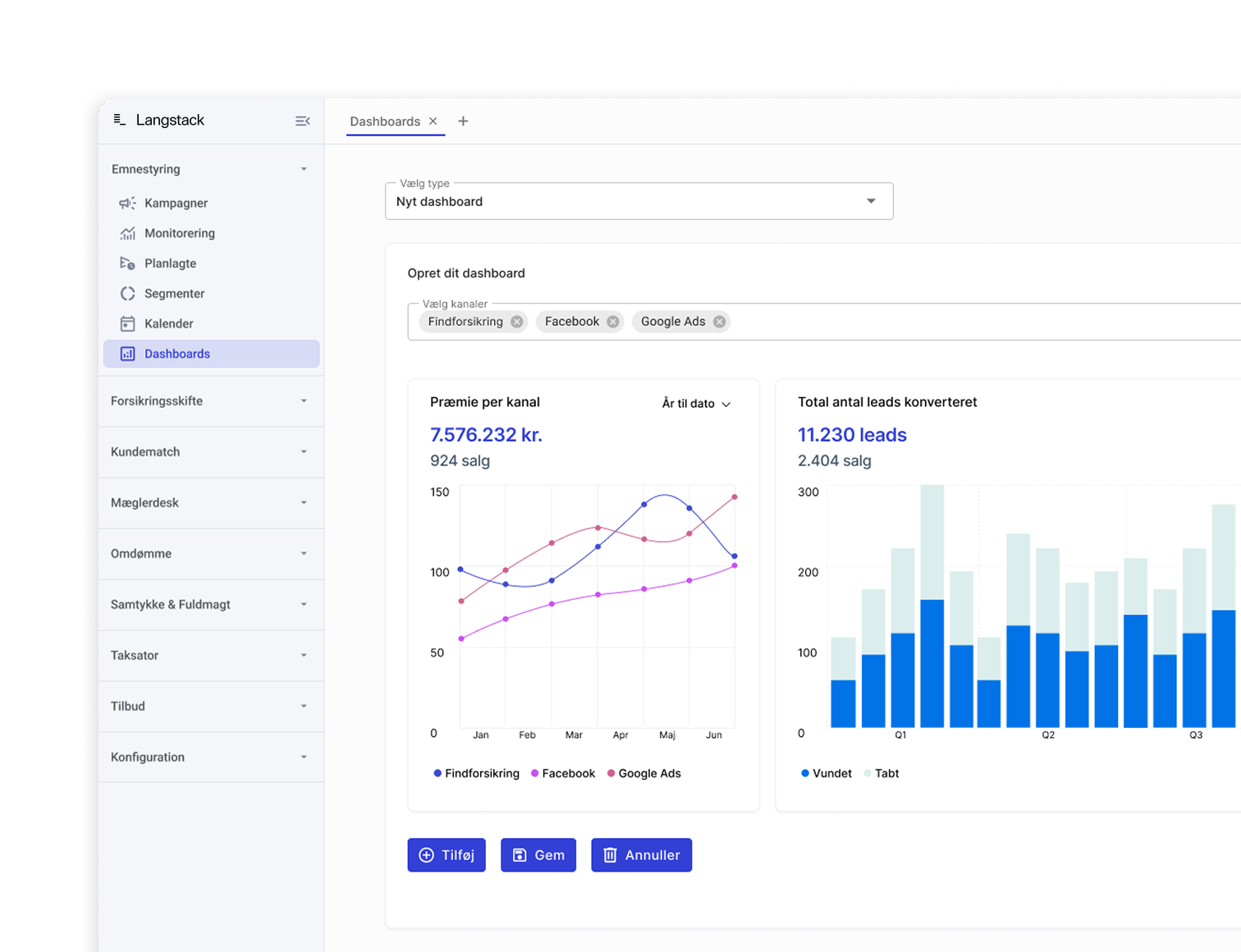Toggle Findforsikring series in chart legend
Viewport: 1241px width, 952px height.
(x=476, y=773)
